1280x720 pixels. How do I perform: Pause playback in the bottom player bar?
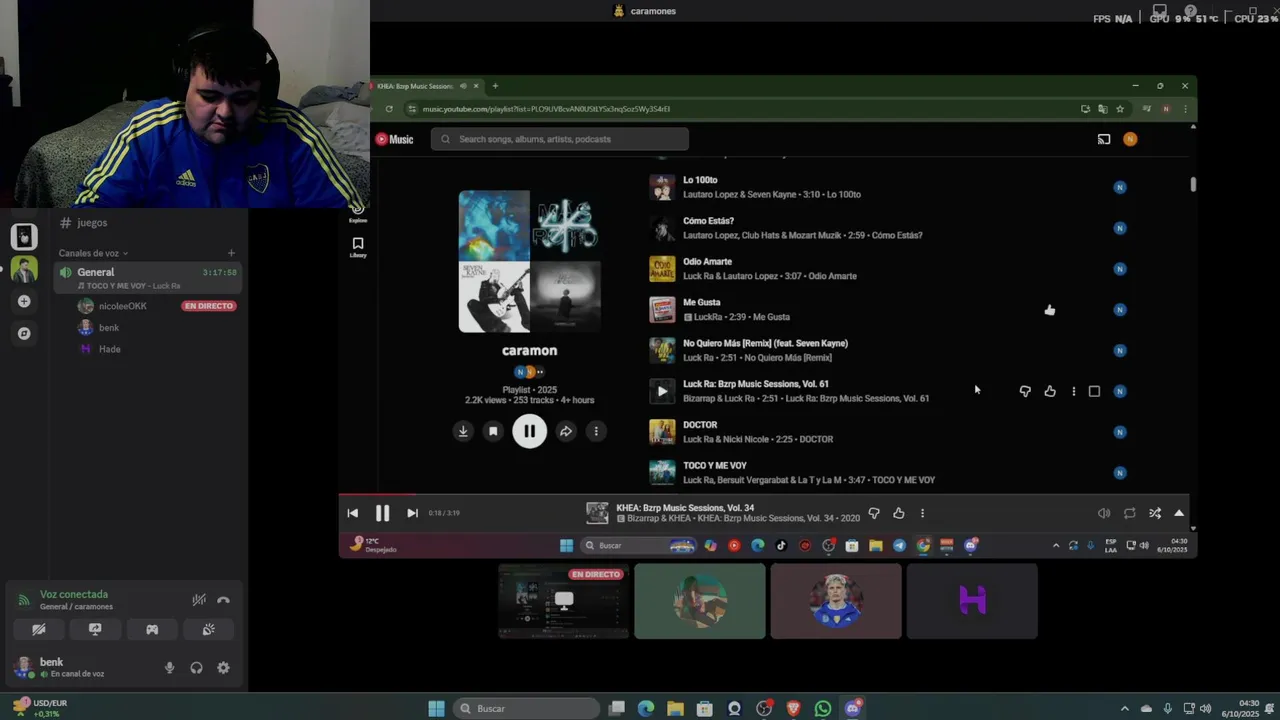click(382, 513)
